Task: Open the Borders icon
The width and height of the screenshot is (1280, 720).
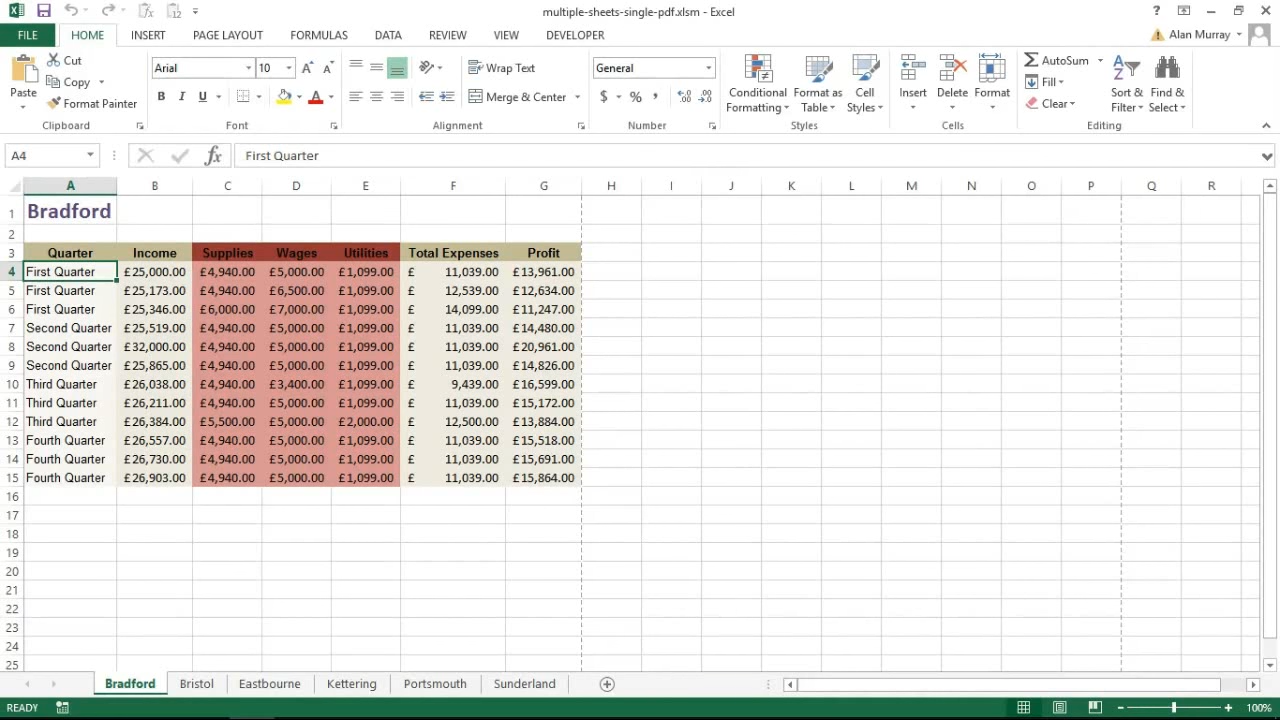Action: point(243,97)
